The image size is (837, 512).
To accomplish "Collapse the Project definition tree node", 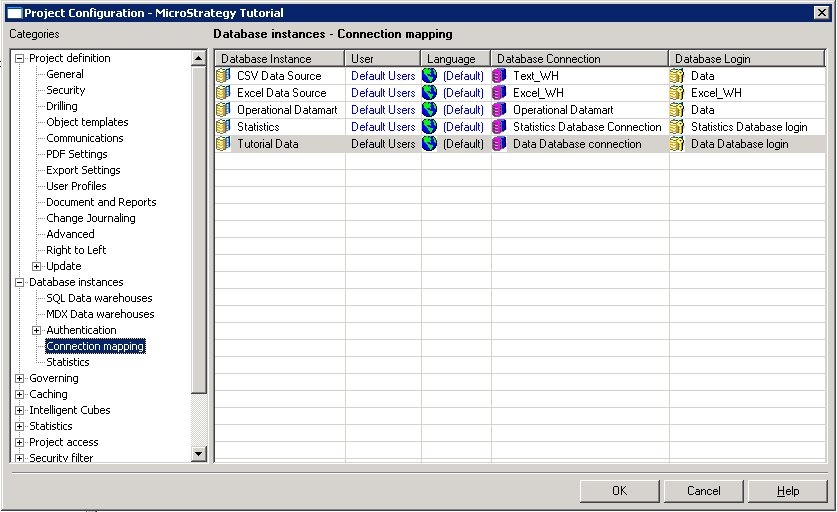I will pos(20,58).
